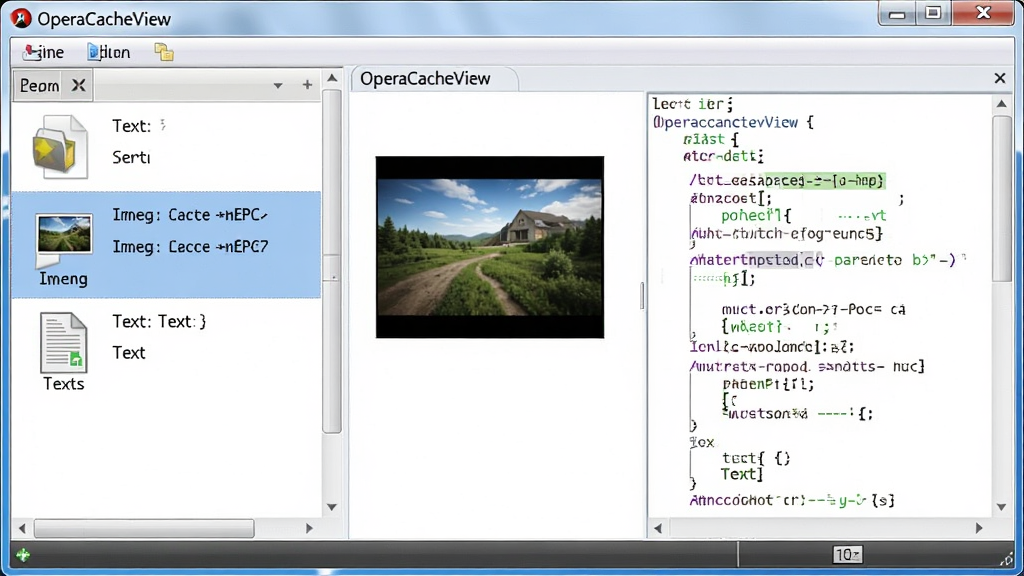This screenshot has height=576, width=1024.
Task: Close the 'Peom' tab
Action: [78, 86]
